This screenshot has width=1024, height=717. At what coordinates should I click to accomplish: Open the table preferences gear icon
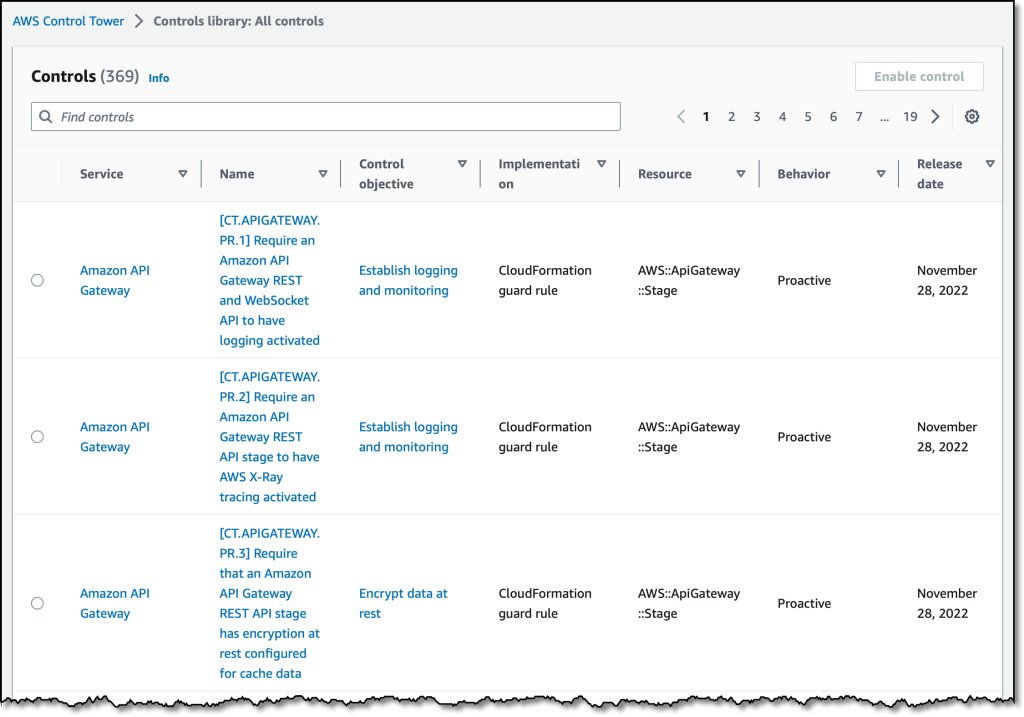[x=972, y=117]
